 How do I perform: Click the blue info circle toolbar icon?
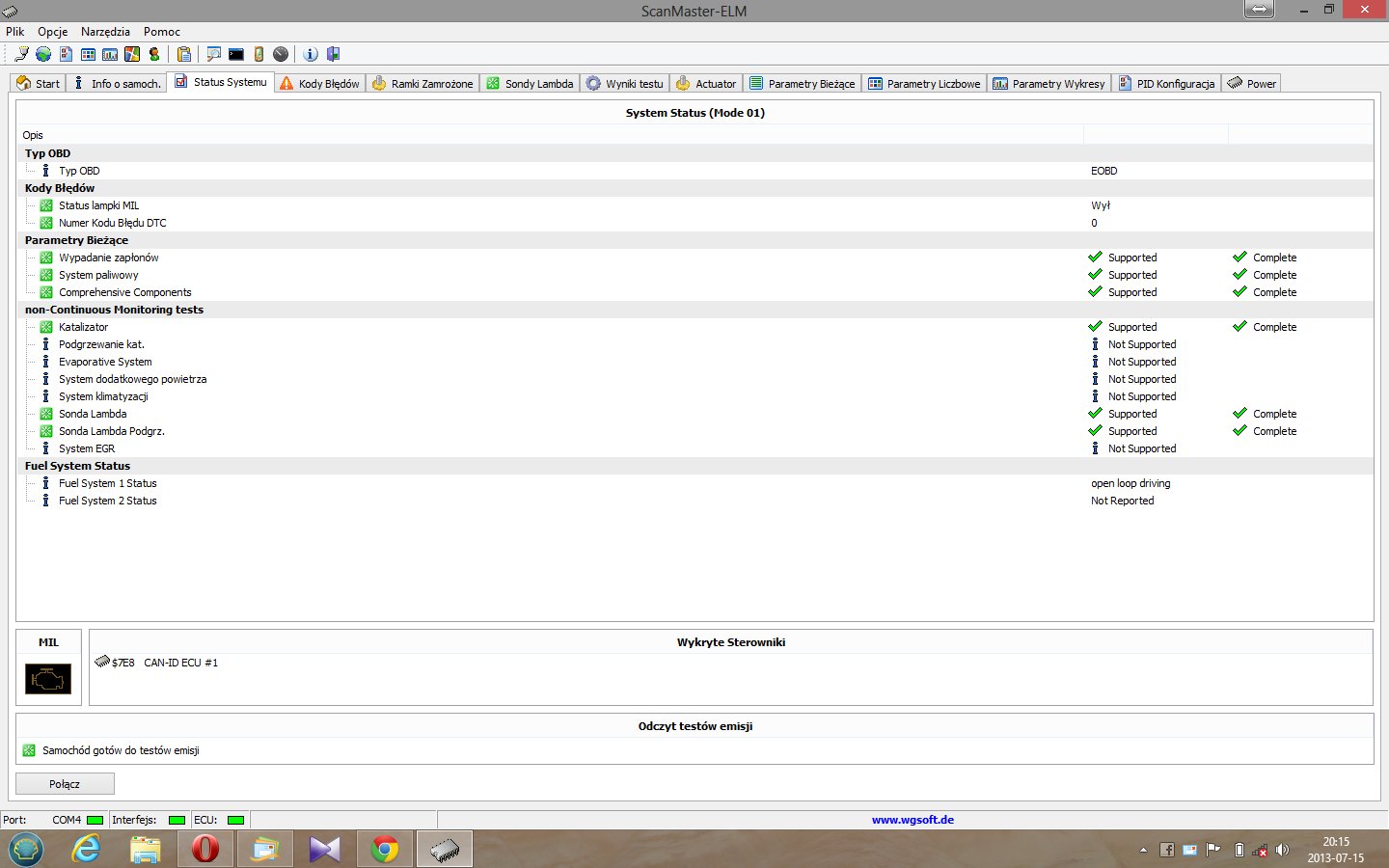[x=311, y=54]
